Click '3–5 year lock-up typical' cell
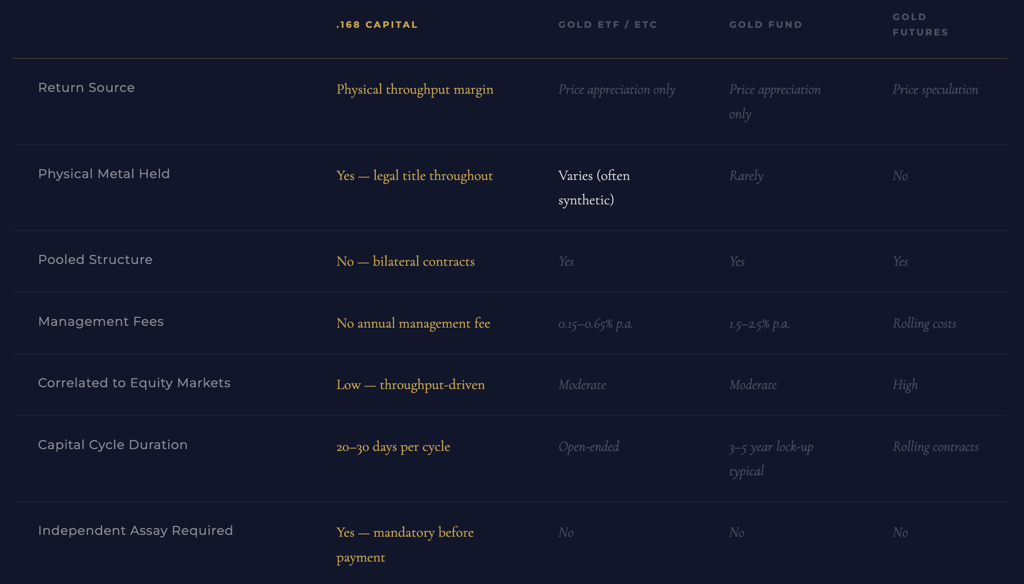Screen dimensions: 1024x584 pos(771,459)
